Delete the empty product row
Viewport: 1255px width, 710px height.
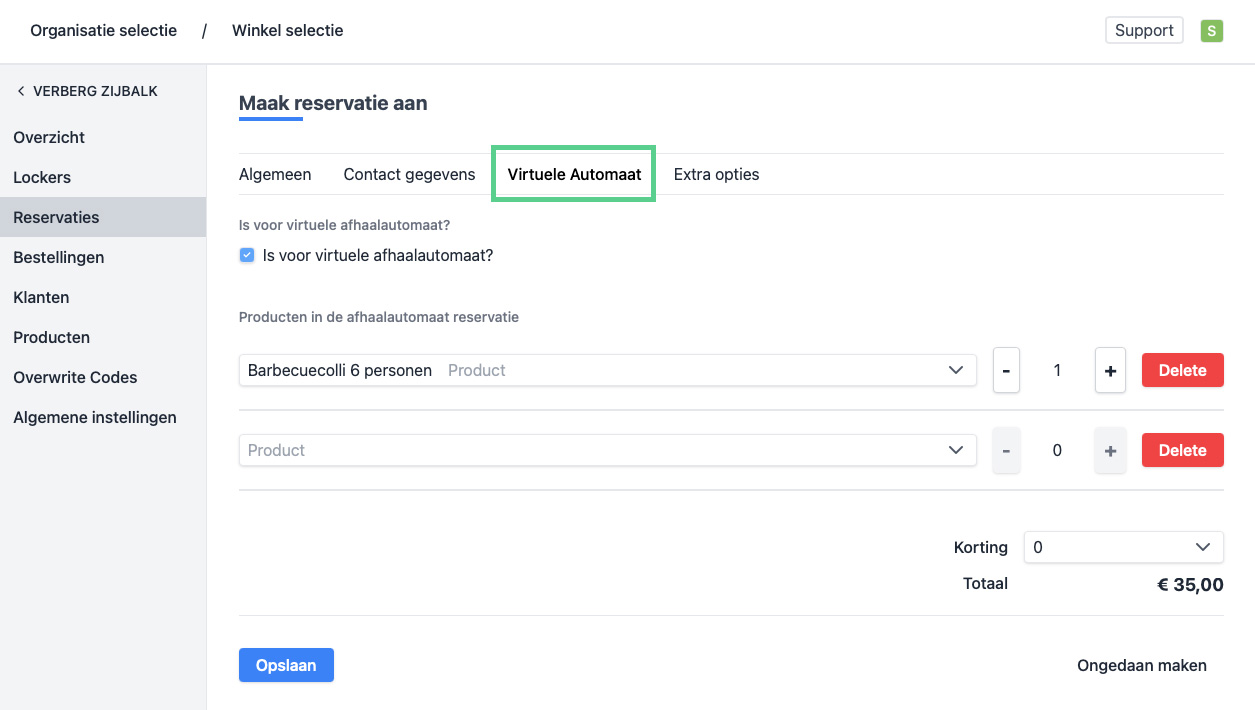coord(1182,450)
